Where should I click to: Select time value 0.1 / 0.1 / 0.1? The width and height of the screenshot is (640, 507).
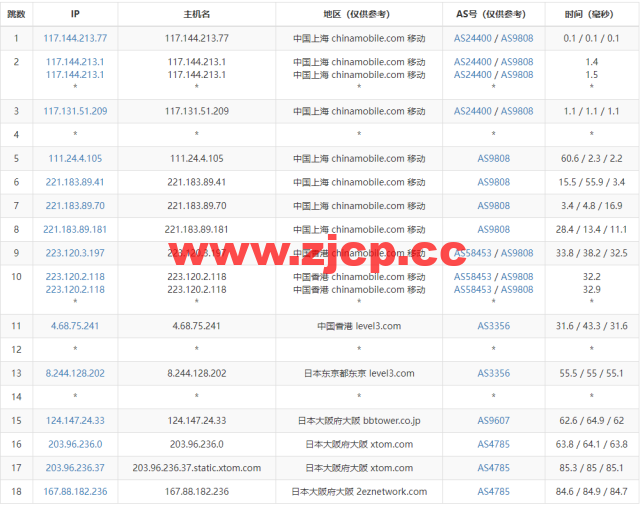pyautogui.click(x=592, y=38)
